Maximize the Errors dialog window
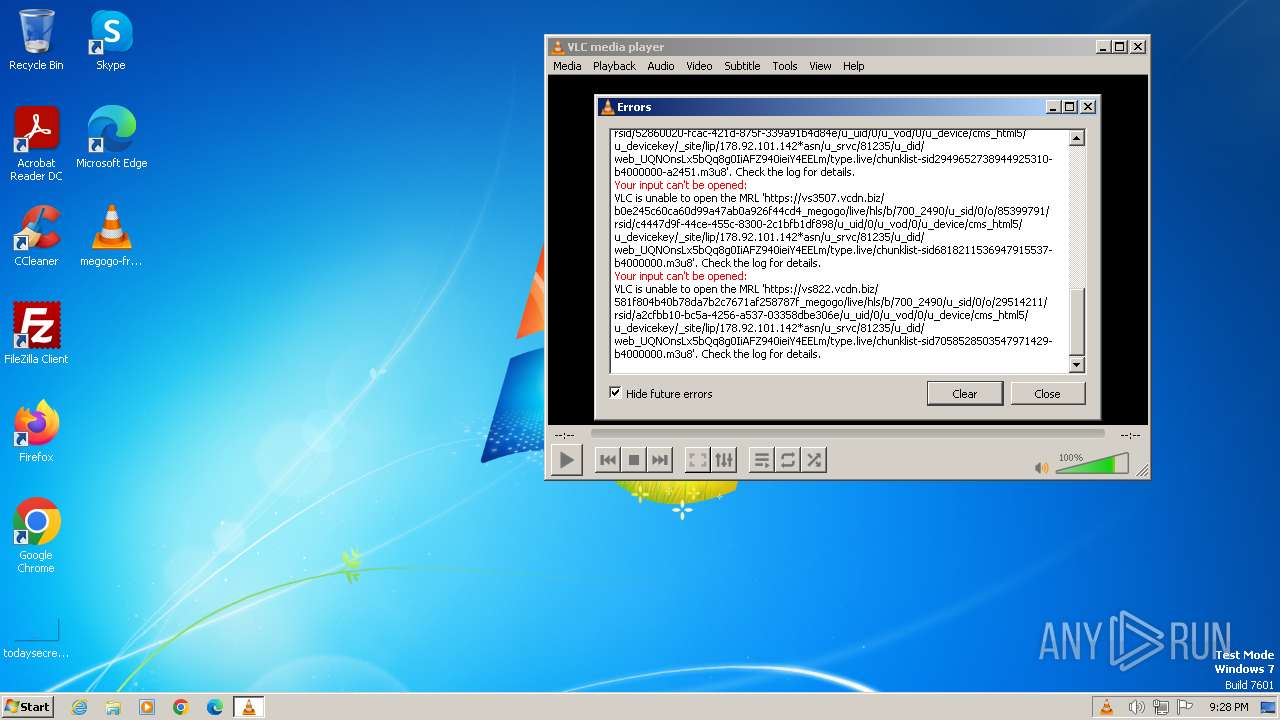1280x720 pixels. pyautogui.click(x=1070, y=107)
